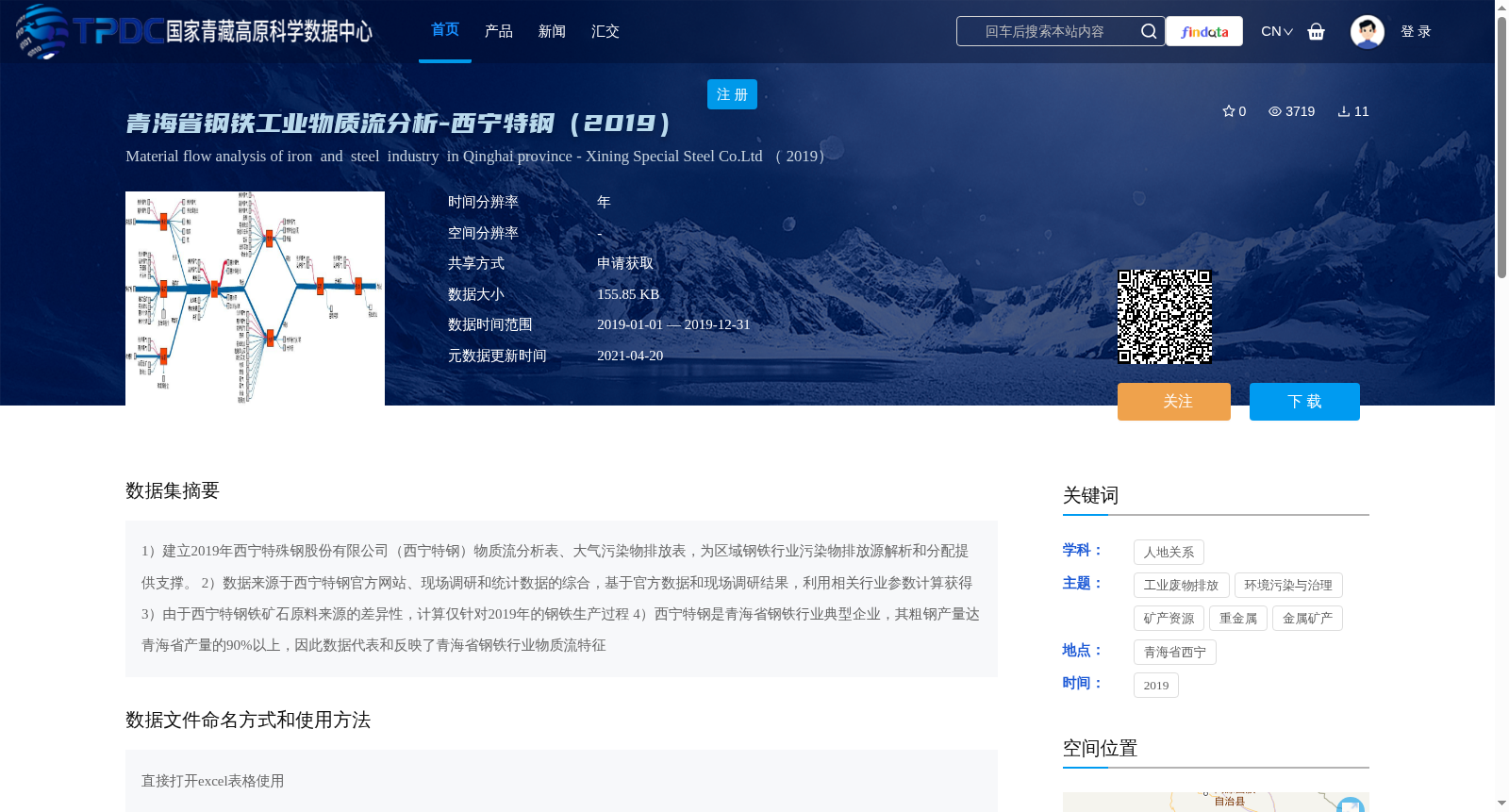Select the 青海省西宁 location tag
Image resolution: width=1509 pixels, height=812 pixels.
1175,652
